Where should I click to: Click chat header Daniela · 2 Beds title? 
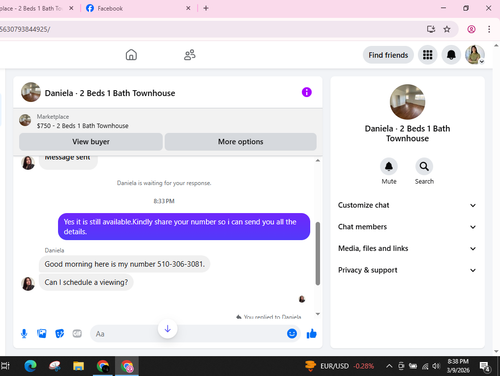click(x=110, y=93)
